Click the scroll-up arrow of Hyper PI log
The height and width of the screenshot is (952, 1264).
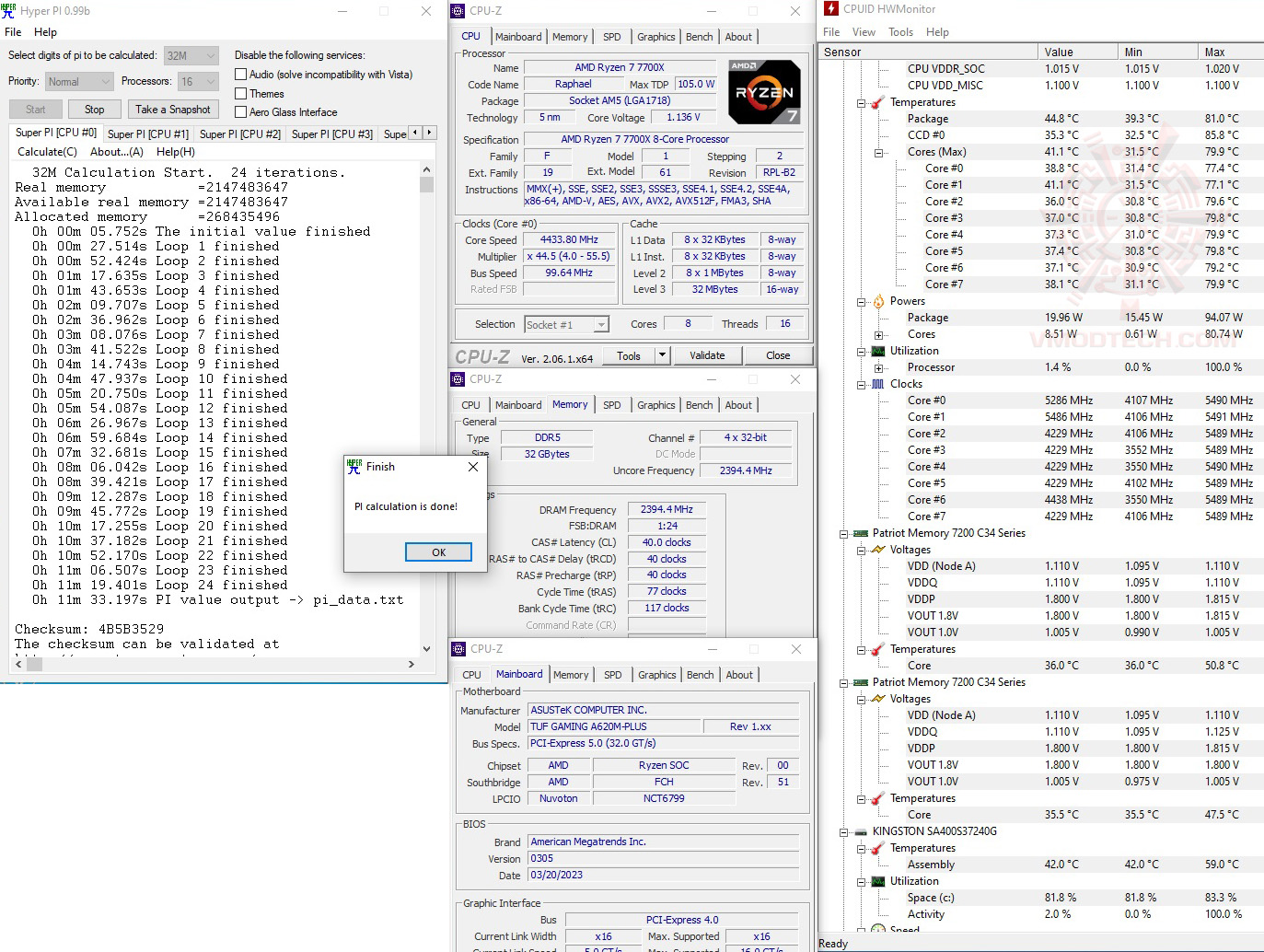[426, 170]
